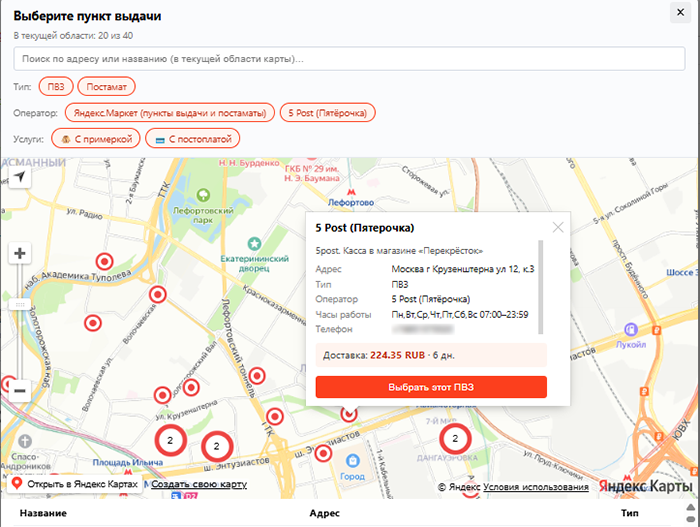The image size is (700, 527).
Task: Focus the address or name search field
Action: coord(349,59)
